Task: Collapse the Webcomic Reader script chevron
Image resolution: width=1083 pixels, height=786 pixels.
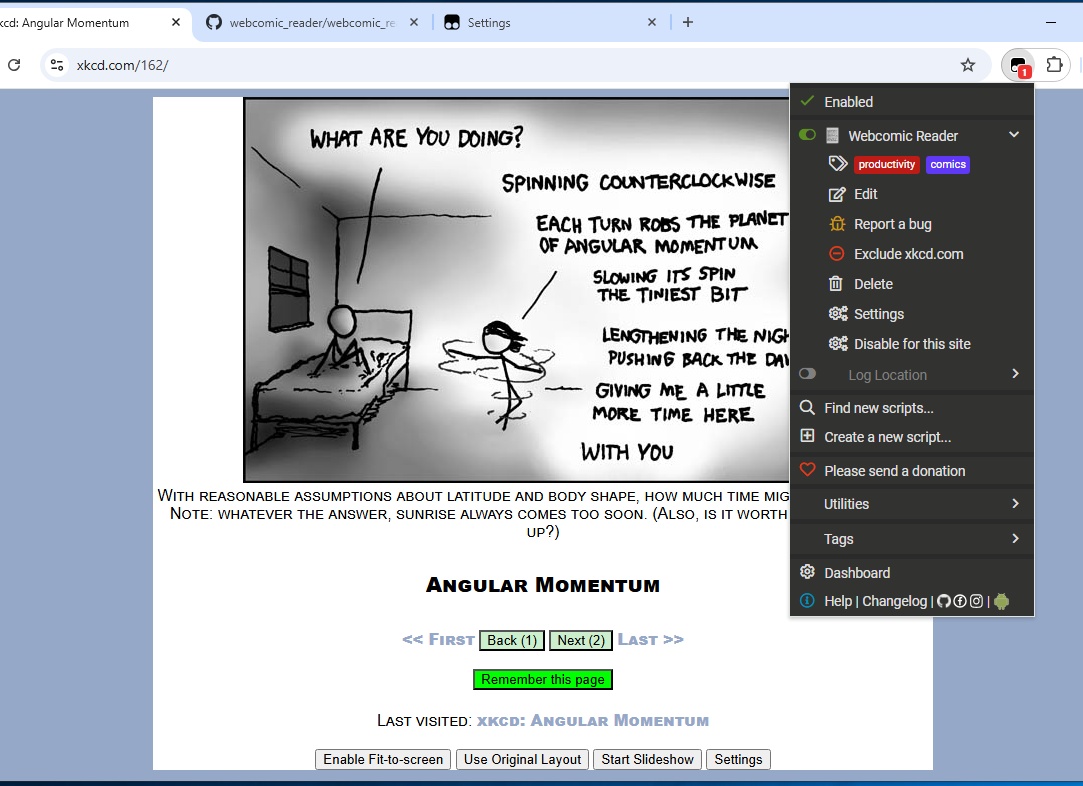Action: [1014, 135]
